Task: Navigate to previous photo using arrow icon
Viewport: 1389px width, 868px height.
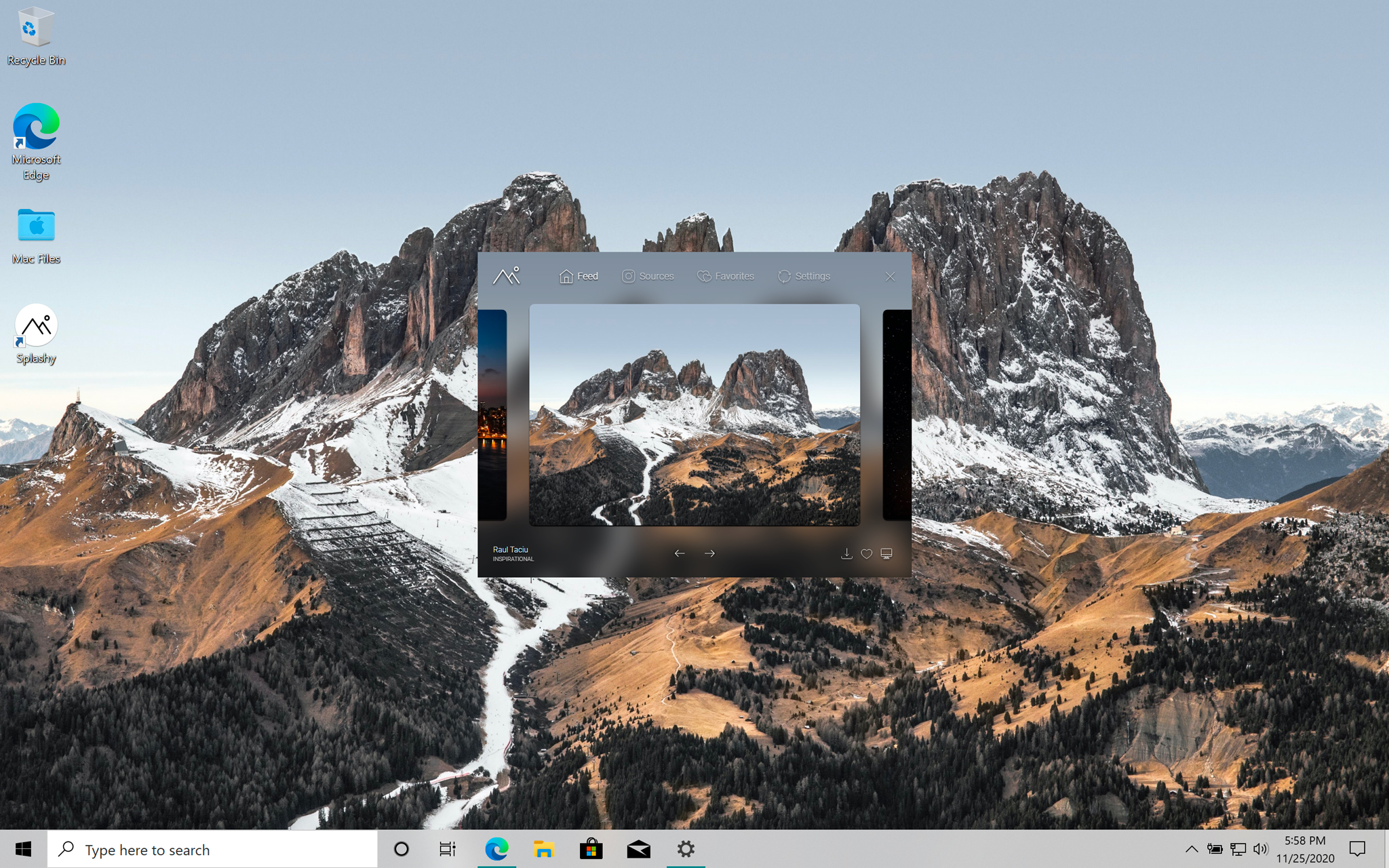Action: (x=679, y=553)
